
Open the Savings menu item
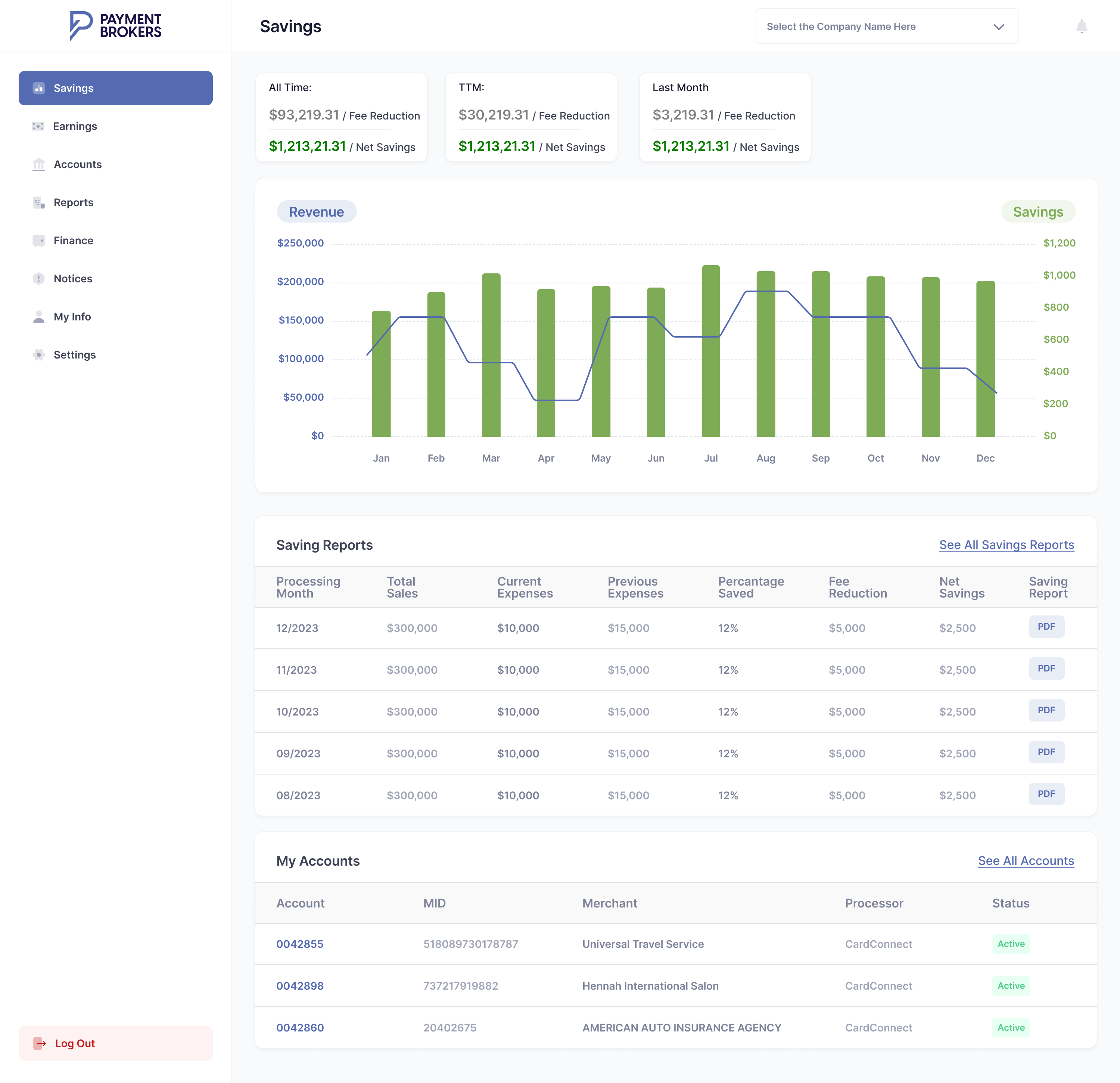[x=115, y=88]
